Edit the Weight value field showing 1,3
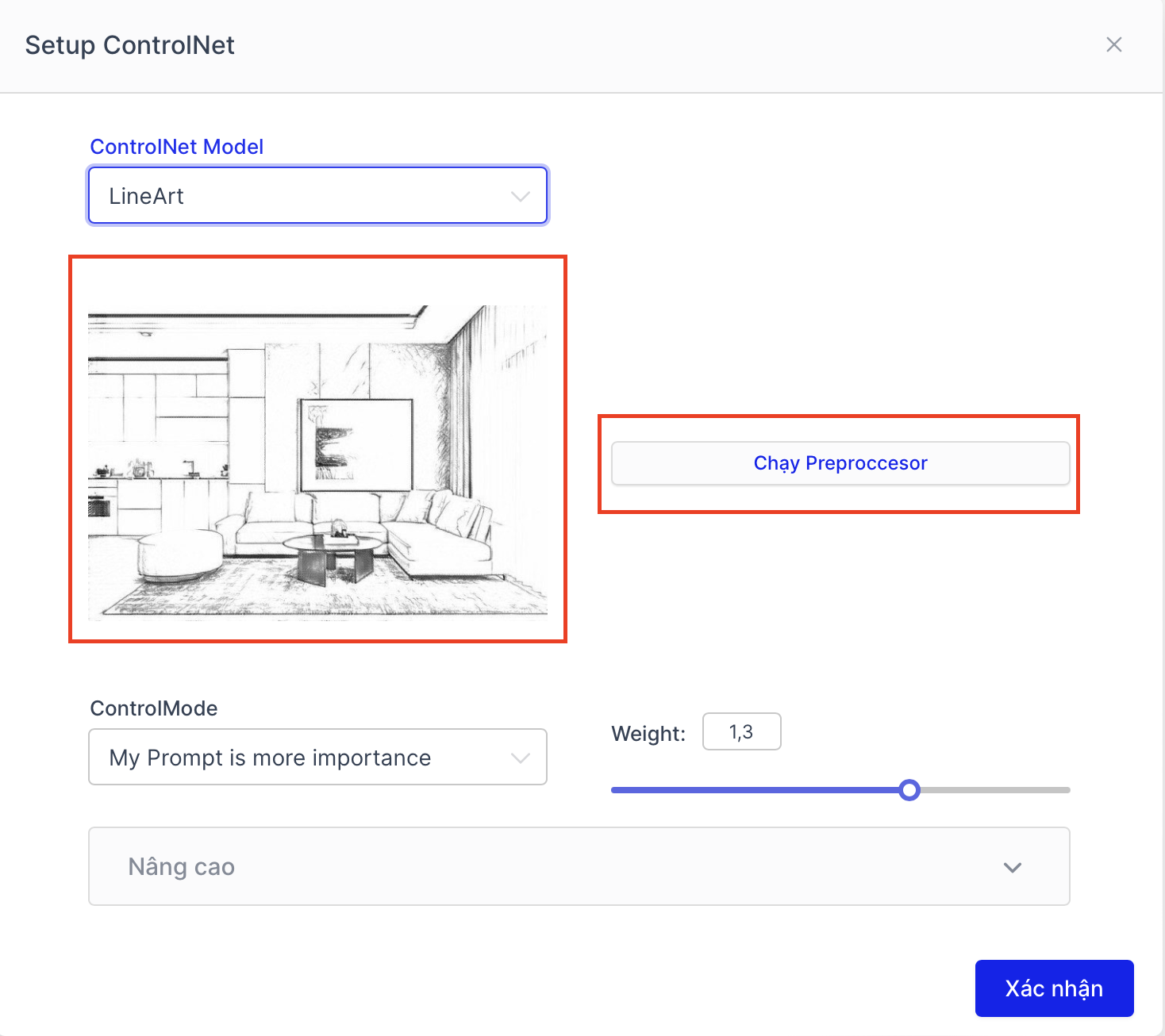 click(741, 731)
